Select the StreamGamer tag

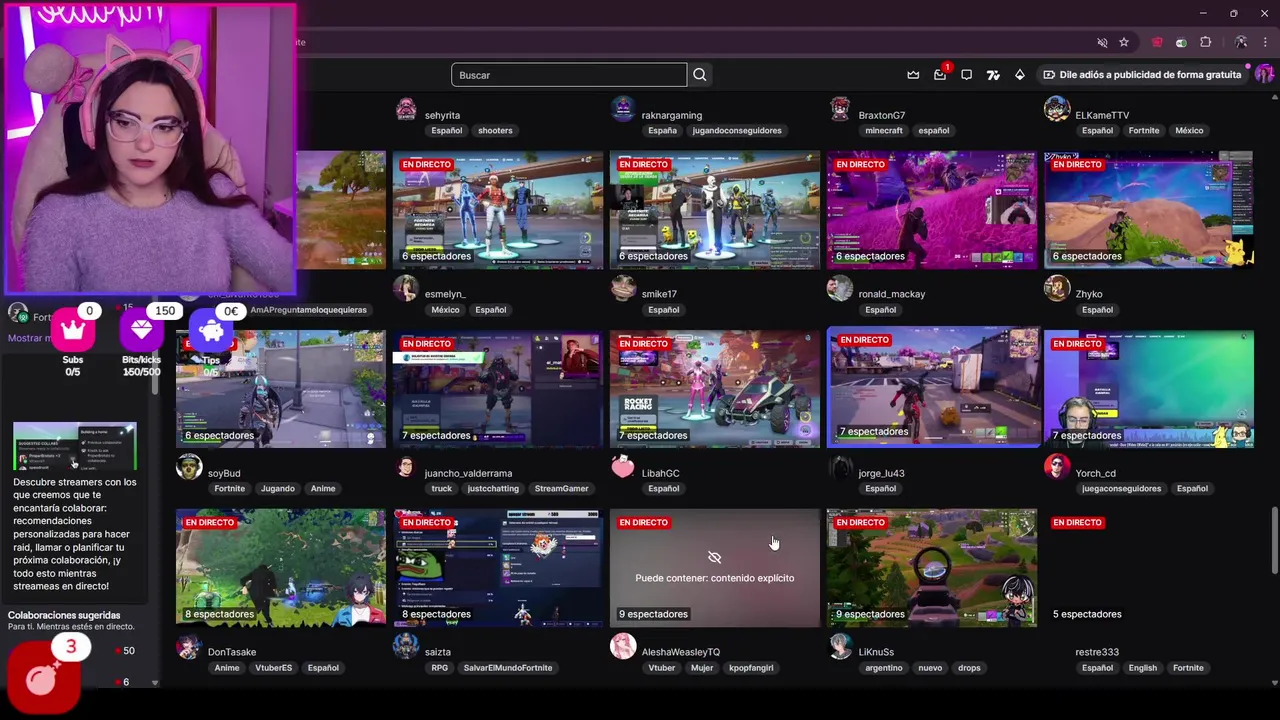click(x=561, y=488)
